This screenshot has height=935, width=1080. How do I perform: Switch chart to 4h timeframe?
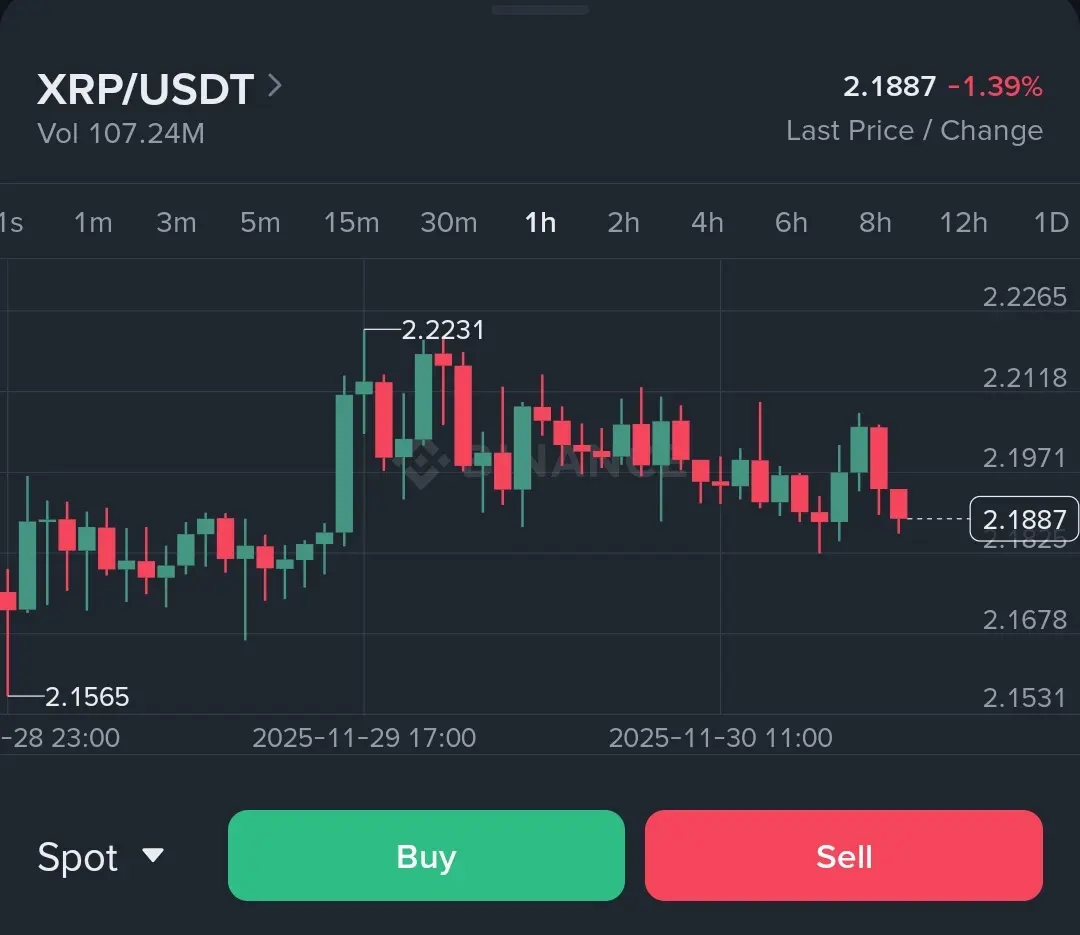[x=707, y=222]
